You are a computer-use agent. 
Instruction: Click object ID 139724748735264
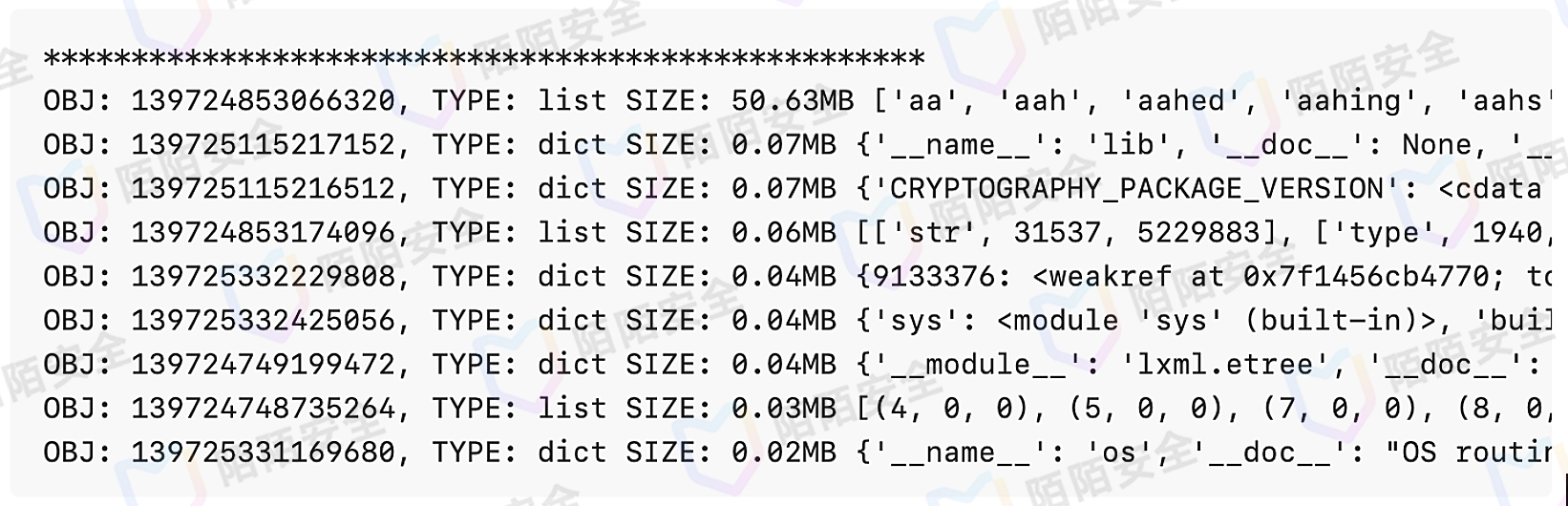pyautogui.click(x=263, y=408)
